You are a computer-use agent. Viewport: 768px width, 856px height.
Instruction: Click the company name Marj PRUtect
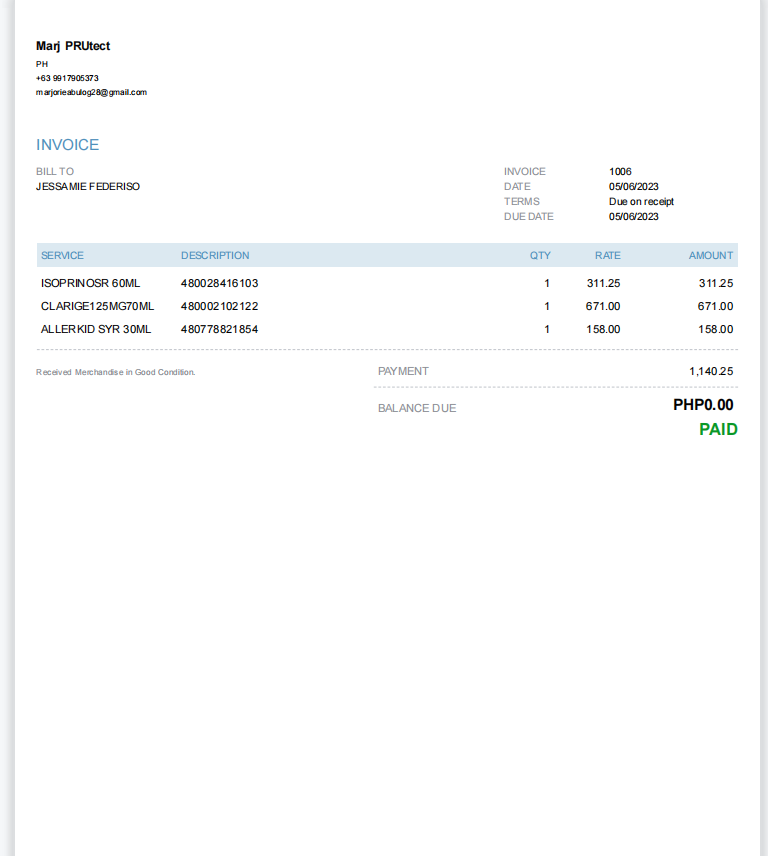(x=73, y=46)
